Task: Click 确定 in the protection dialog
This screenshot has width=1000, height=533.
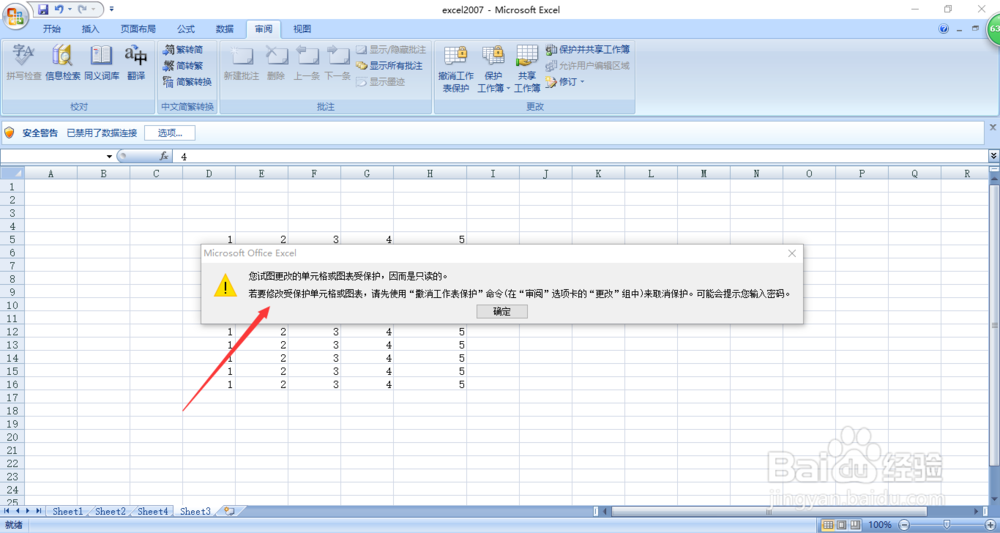Action: click(502, 311)
